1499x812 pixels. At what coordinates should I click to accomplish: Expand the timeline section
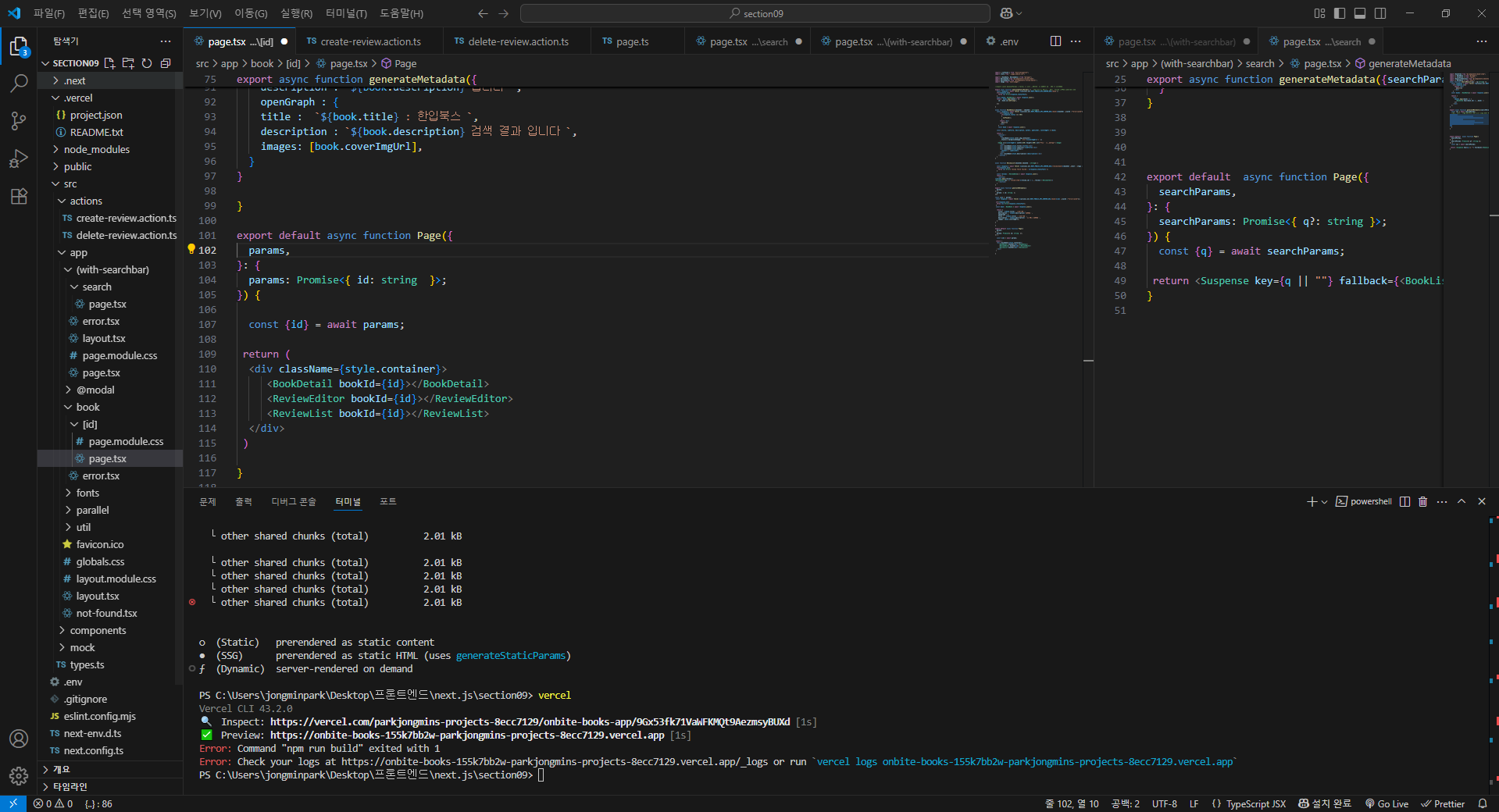point(110,786)
